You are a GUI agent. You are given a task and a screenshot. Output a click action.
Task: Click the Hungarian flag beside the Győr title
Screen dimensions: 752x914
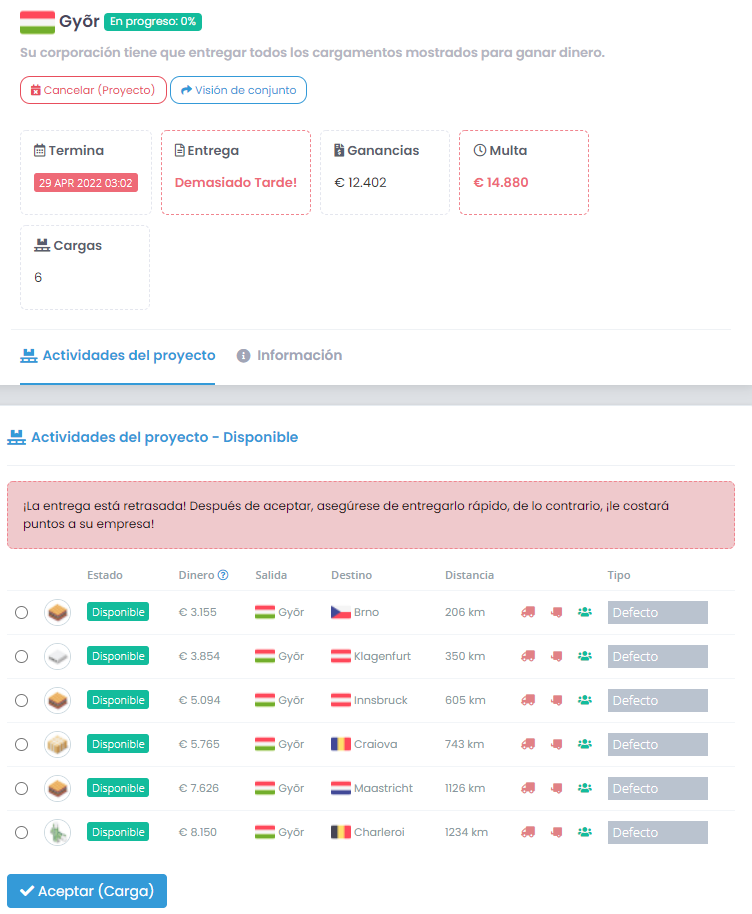37,22
